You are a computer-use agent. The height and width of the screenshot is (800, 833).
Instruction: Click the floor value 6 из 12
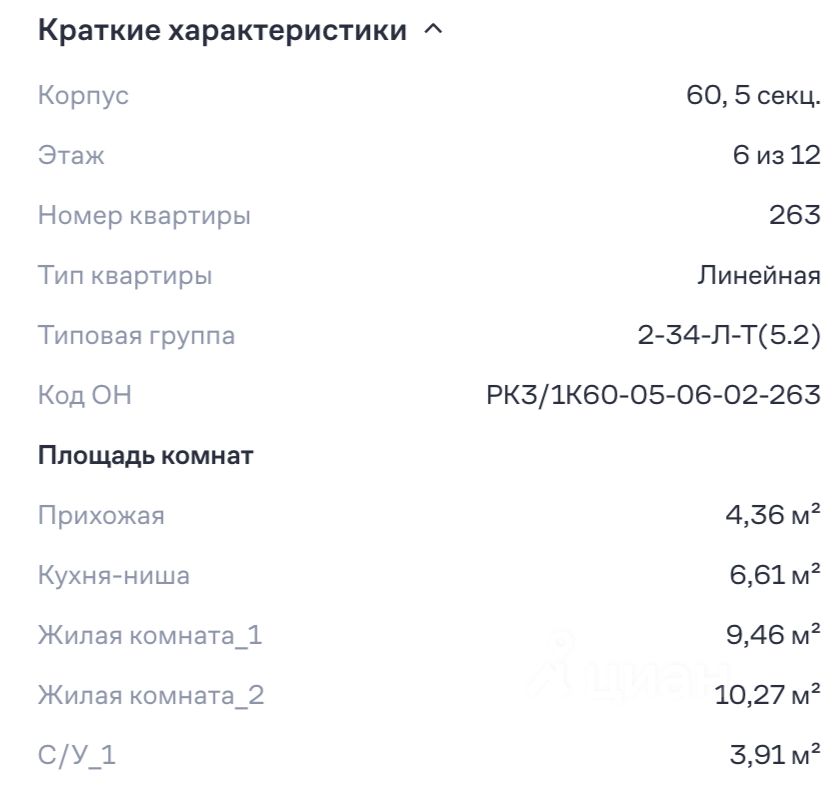tap(776, 155)
